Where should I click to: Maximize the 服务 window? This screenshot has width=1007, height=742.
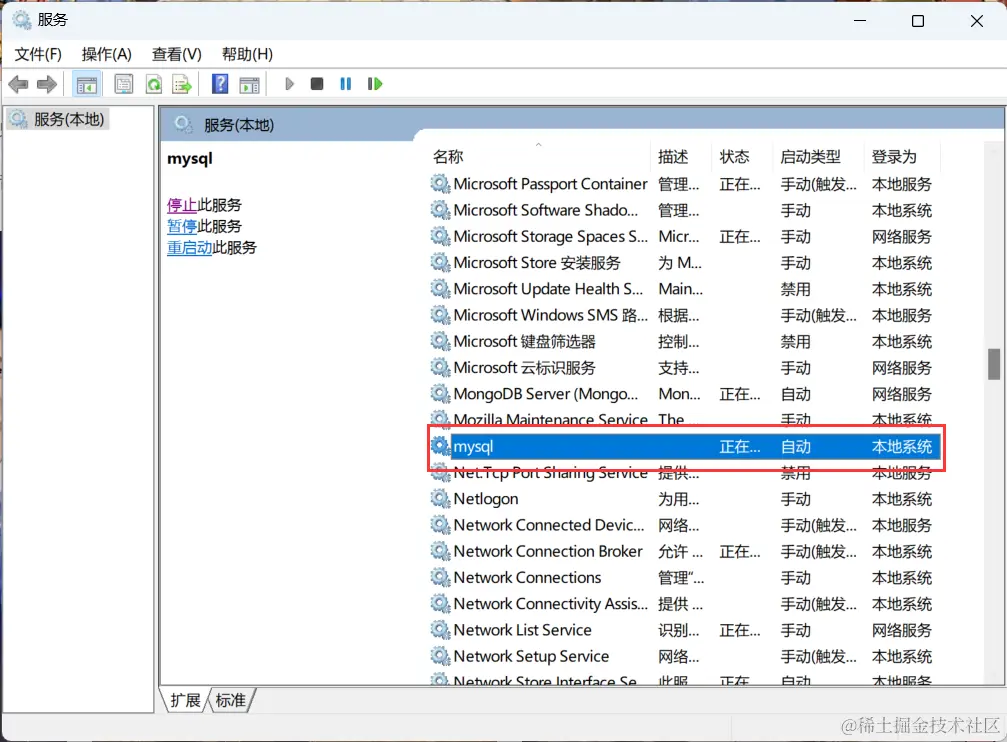pos(918,21)
